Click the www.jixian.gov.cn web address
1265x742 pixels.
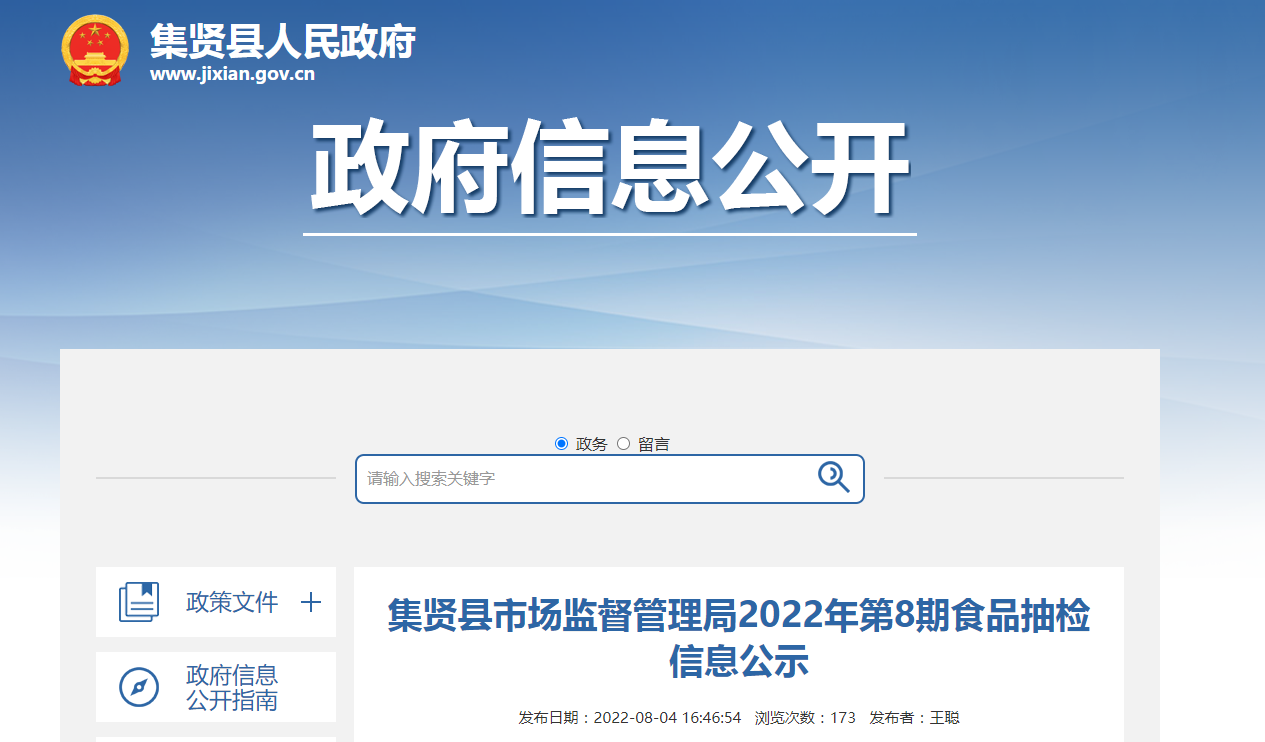click(x=232, y=75)
